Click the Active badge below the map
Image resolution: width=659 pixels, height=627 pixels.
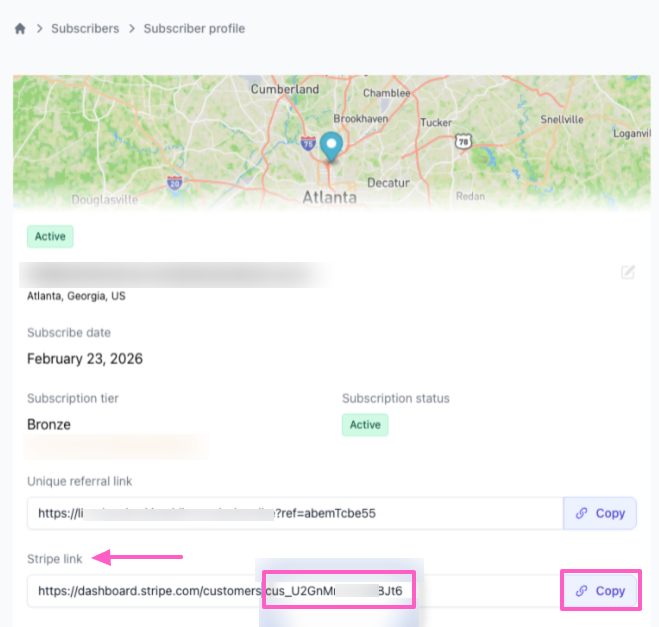(50, 237)
